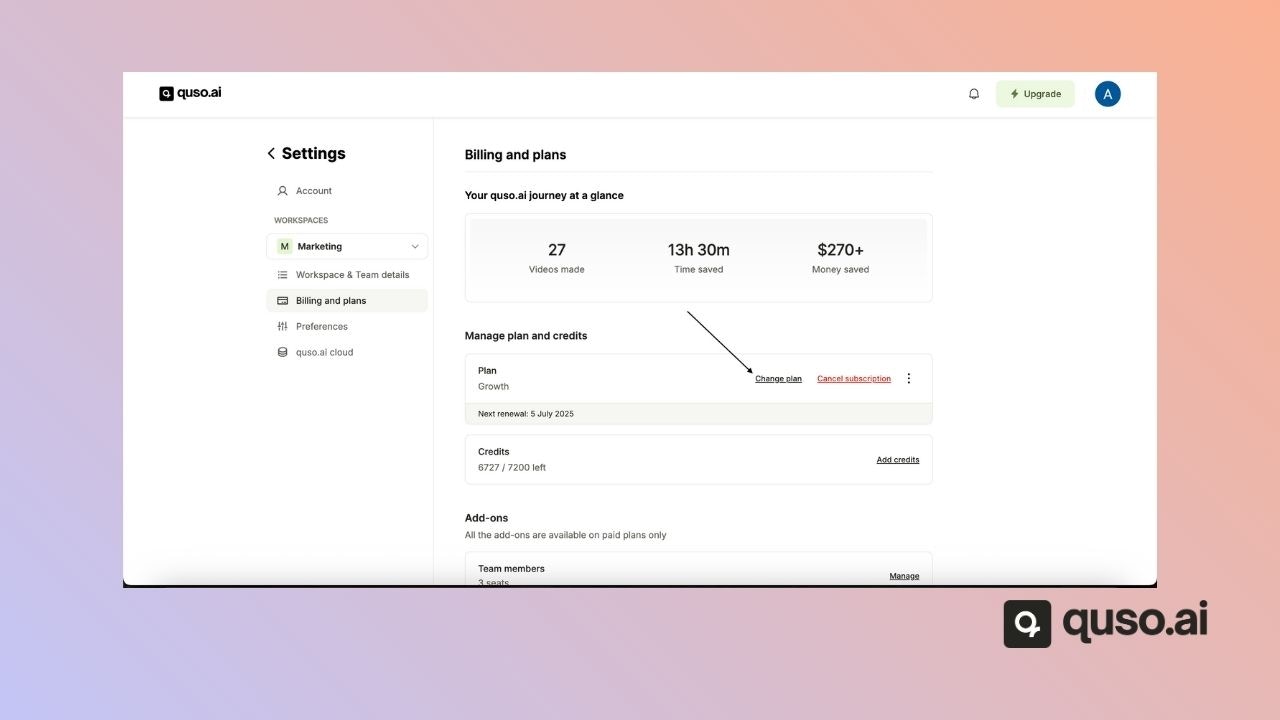Click the 27 Videos made stat
The width and height of the screenshot is (1280, 720).
[x=557, y=257]
